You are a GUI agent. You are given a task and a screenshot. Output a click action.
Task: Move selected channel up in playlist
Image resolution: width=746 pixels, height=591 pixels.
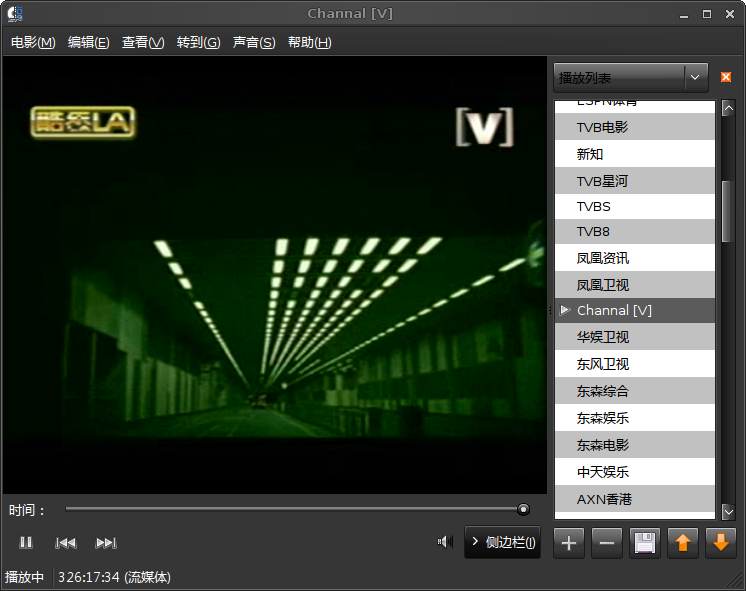tap(683, 542)
